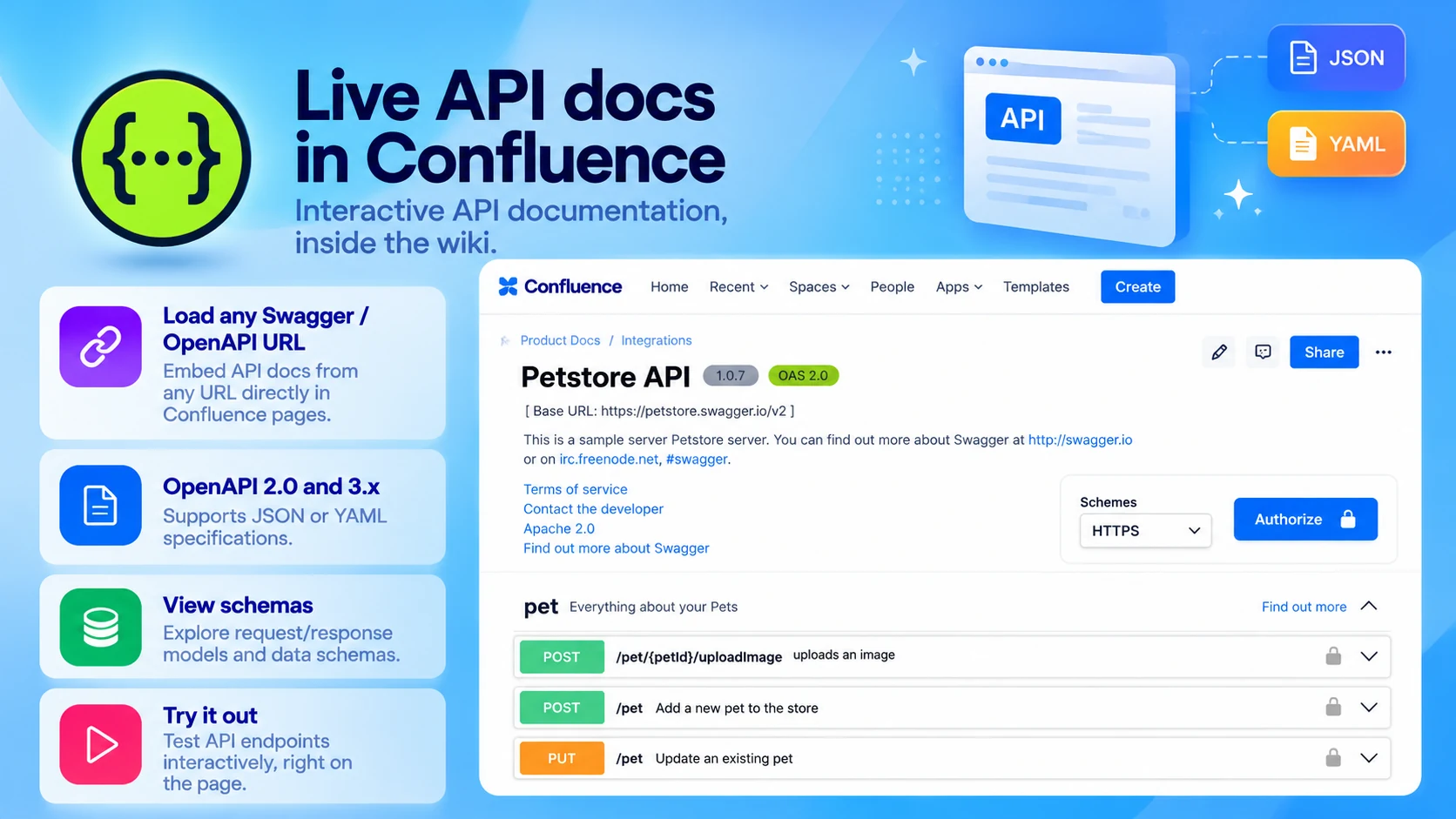Open the irc.freenode.net link
1456x819 pixels.
609,459
